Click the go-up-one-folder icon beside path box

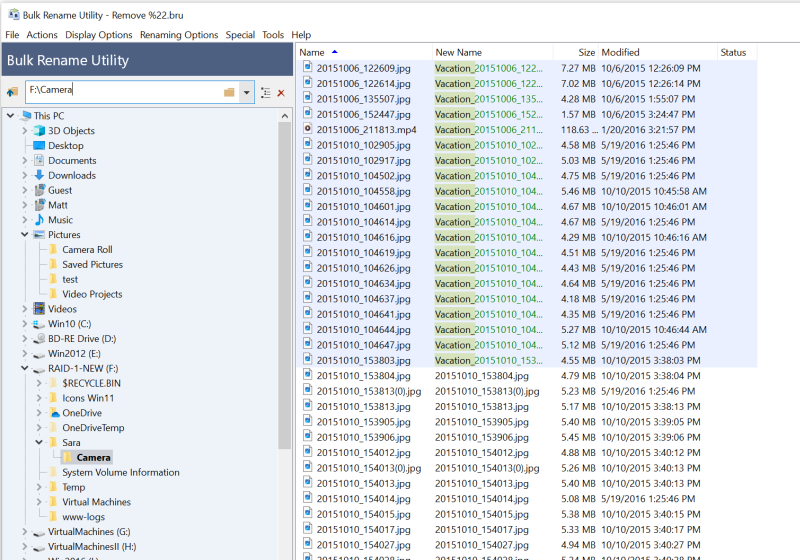pos(12,92)
